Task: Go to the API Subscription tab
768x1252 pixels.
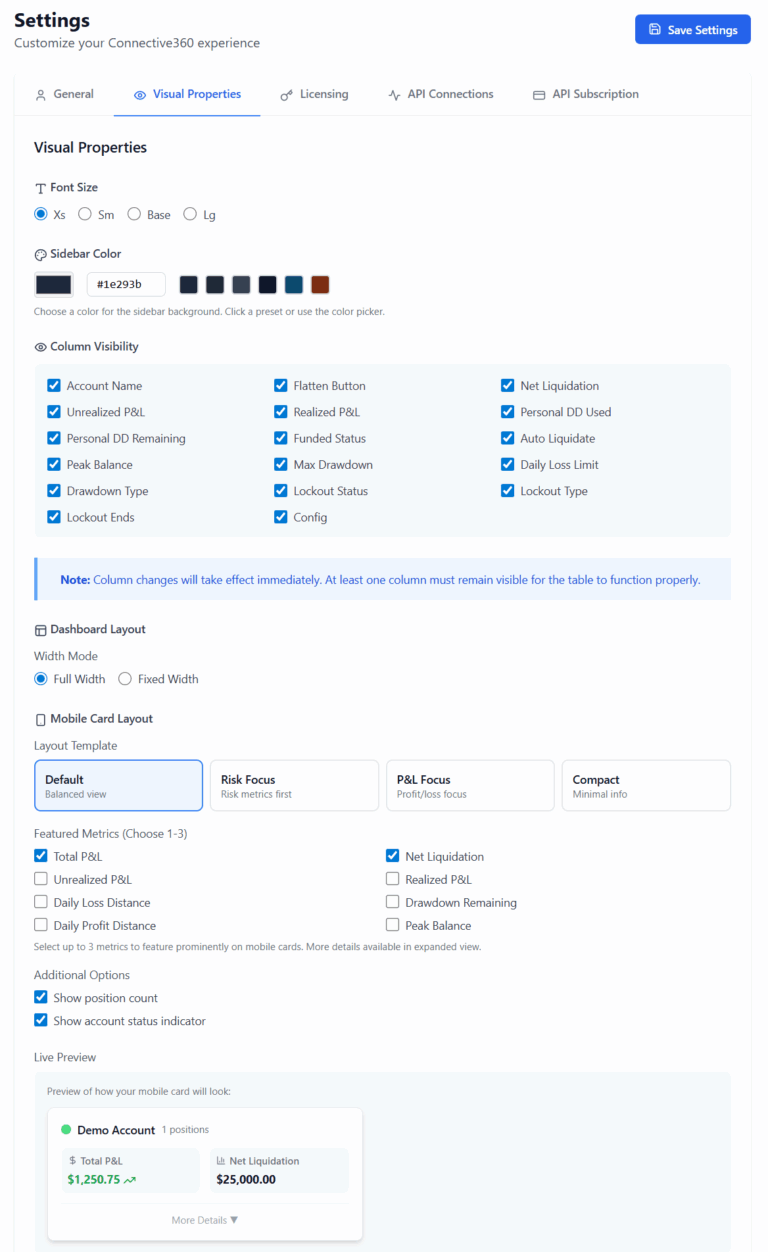Action: 585,94
